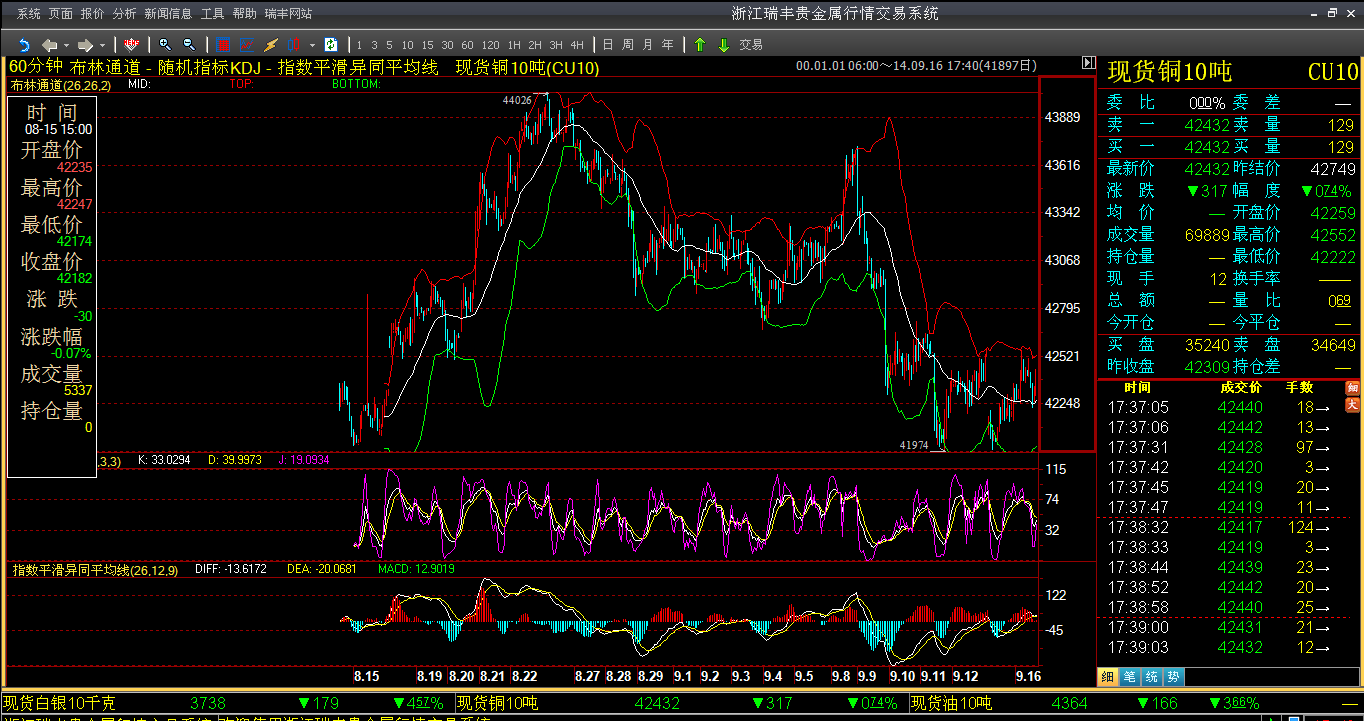Switch to the 3-minute period
The height and width of the screenshot is (721, 1364).
tap(374, 45)
